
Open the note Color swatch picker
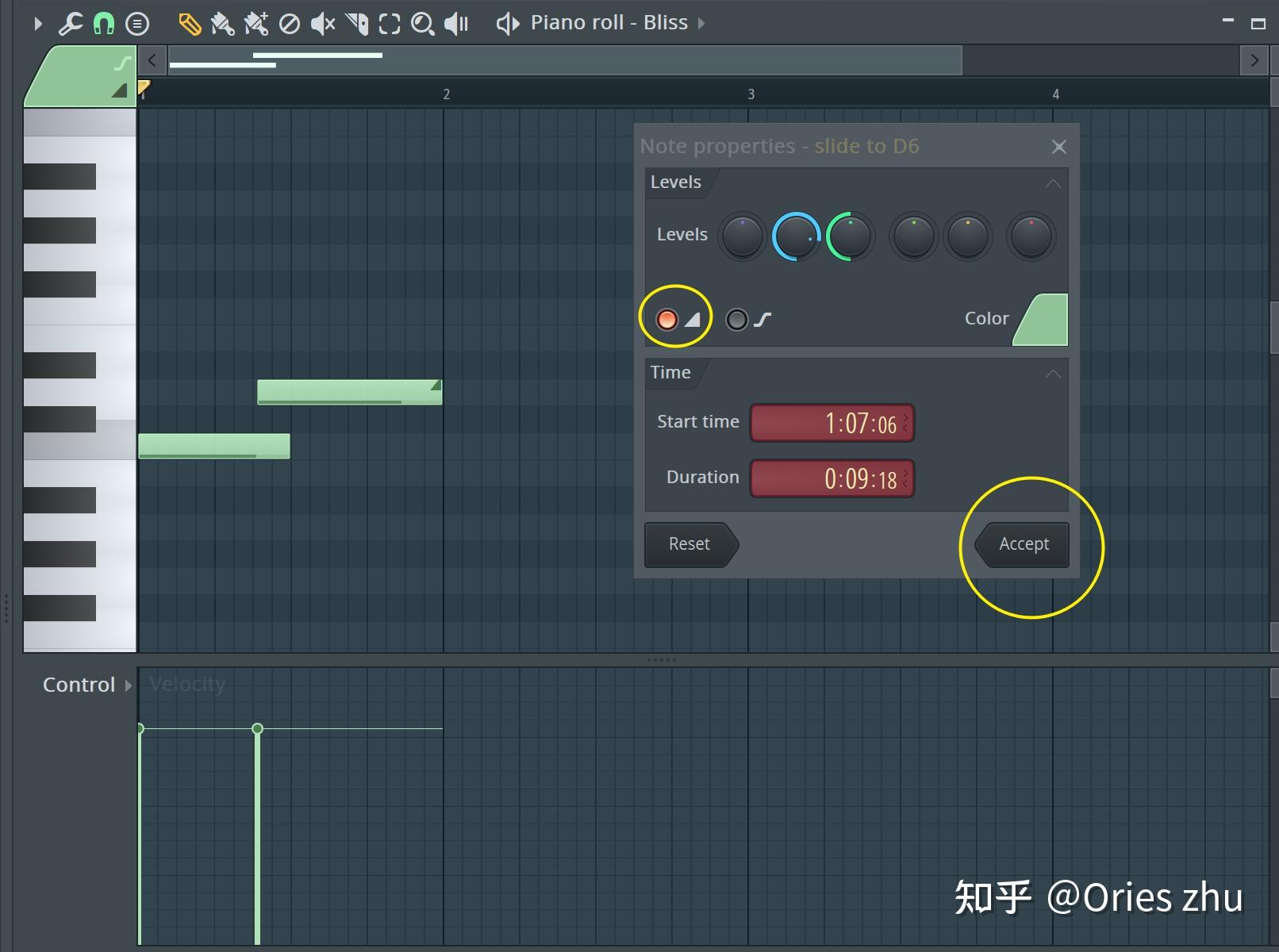point(1040,320)
